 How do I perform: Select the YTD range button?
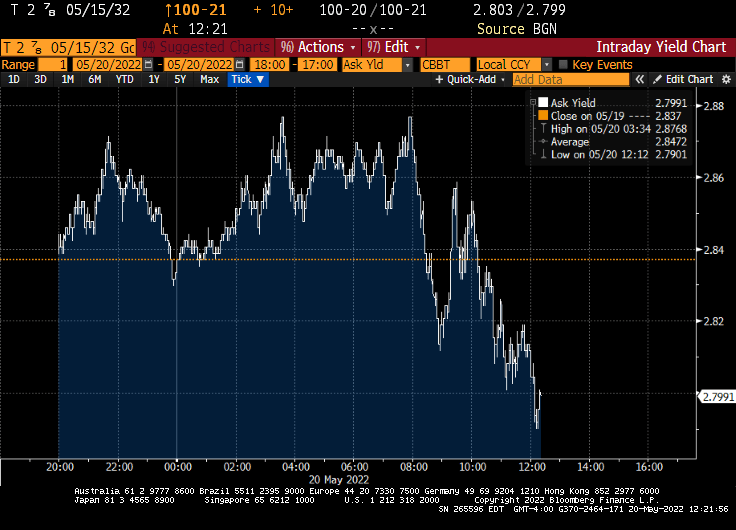[x=124, y=79]
